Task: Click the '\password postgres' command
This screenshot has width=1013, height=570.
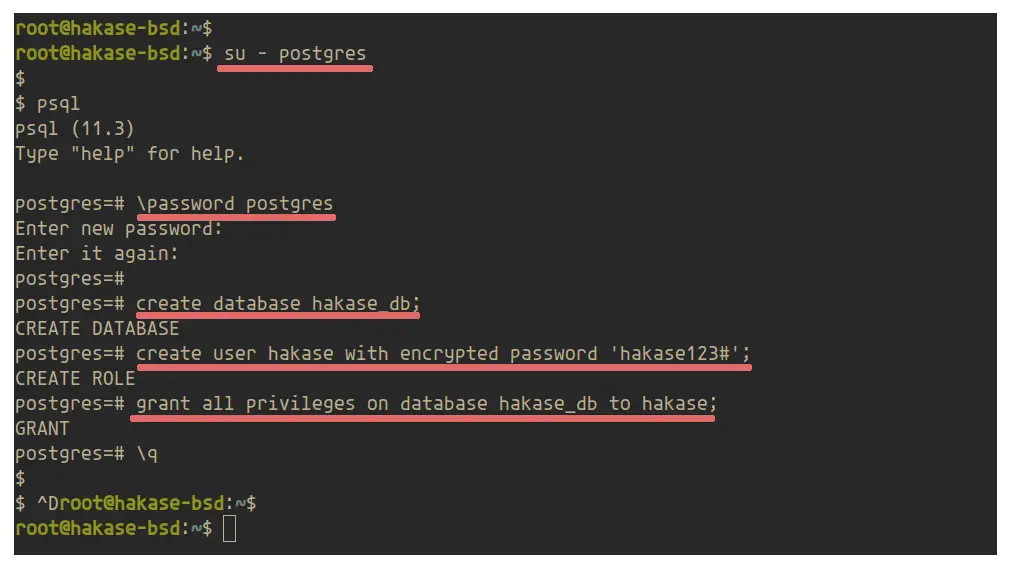Action: coord(235,204)
